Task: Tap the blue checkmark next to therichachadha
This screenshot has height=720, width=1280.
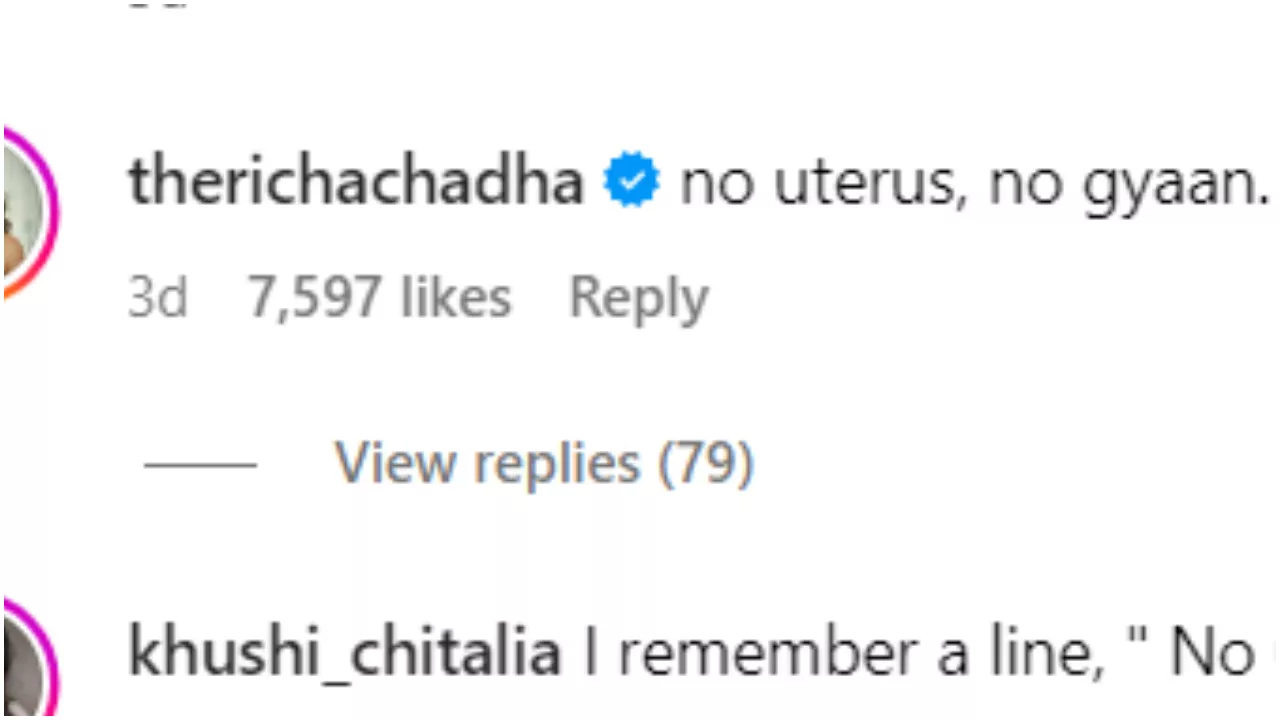Action: pos(630,180)
